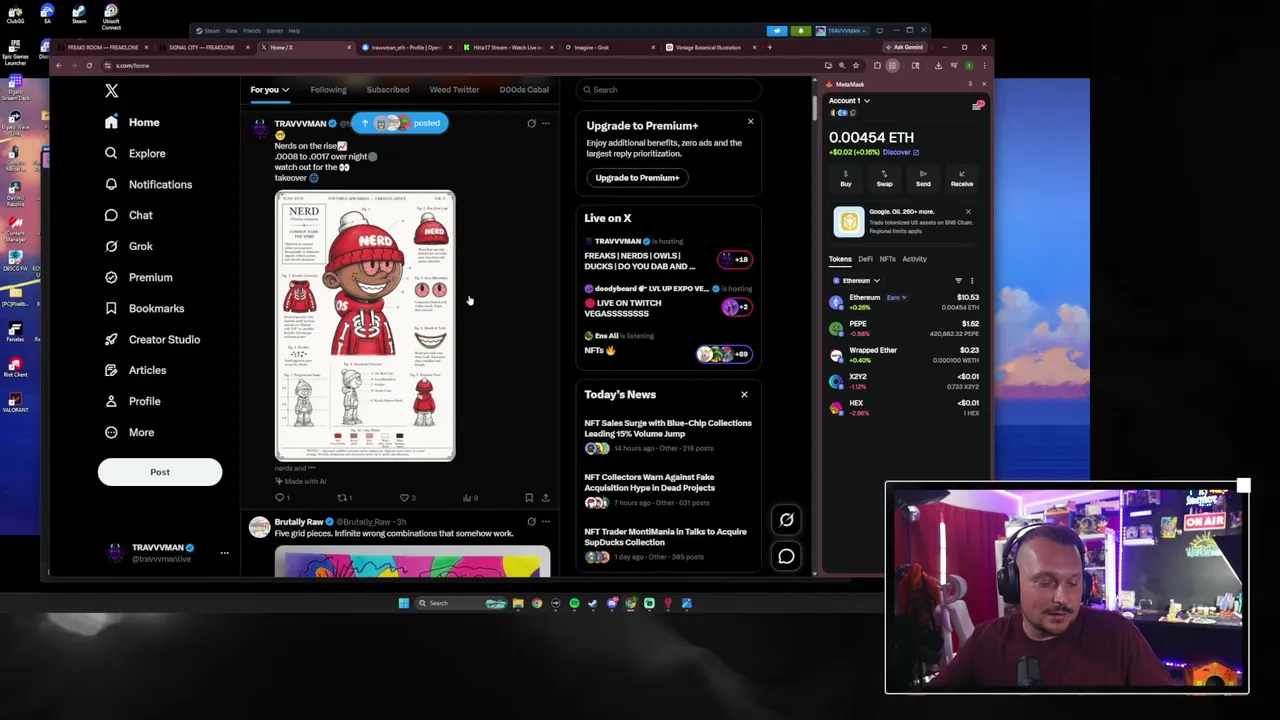Open token sort filter icon
This screenshot has width=1280, height=720.
click(958, 281)
